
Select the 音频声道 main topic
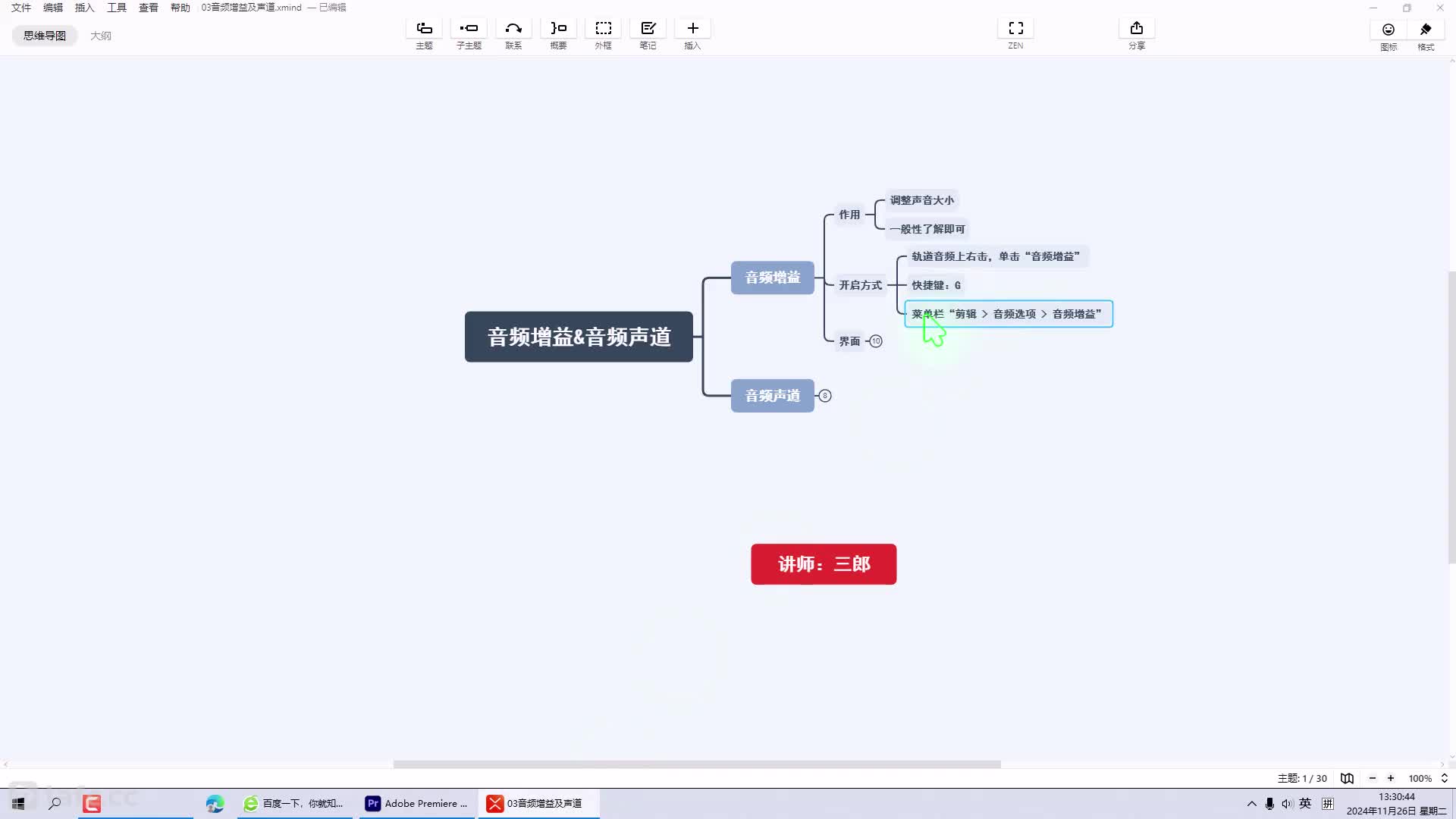(772, 396)
